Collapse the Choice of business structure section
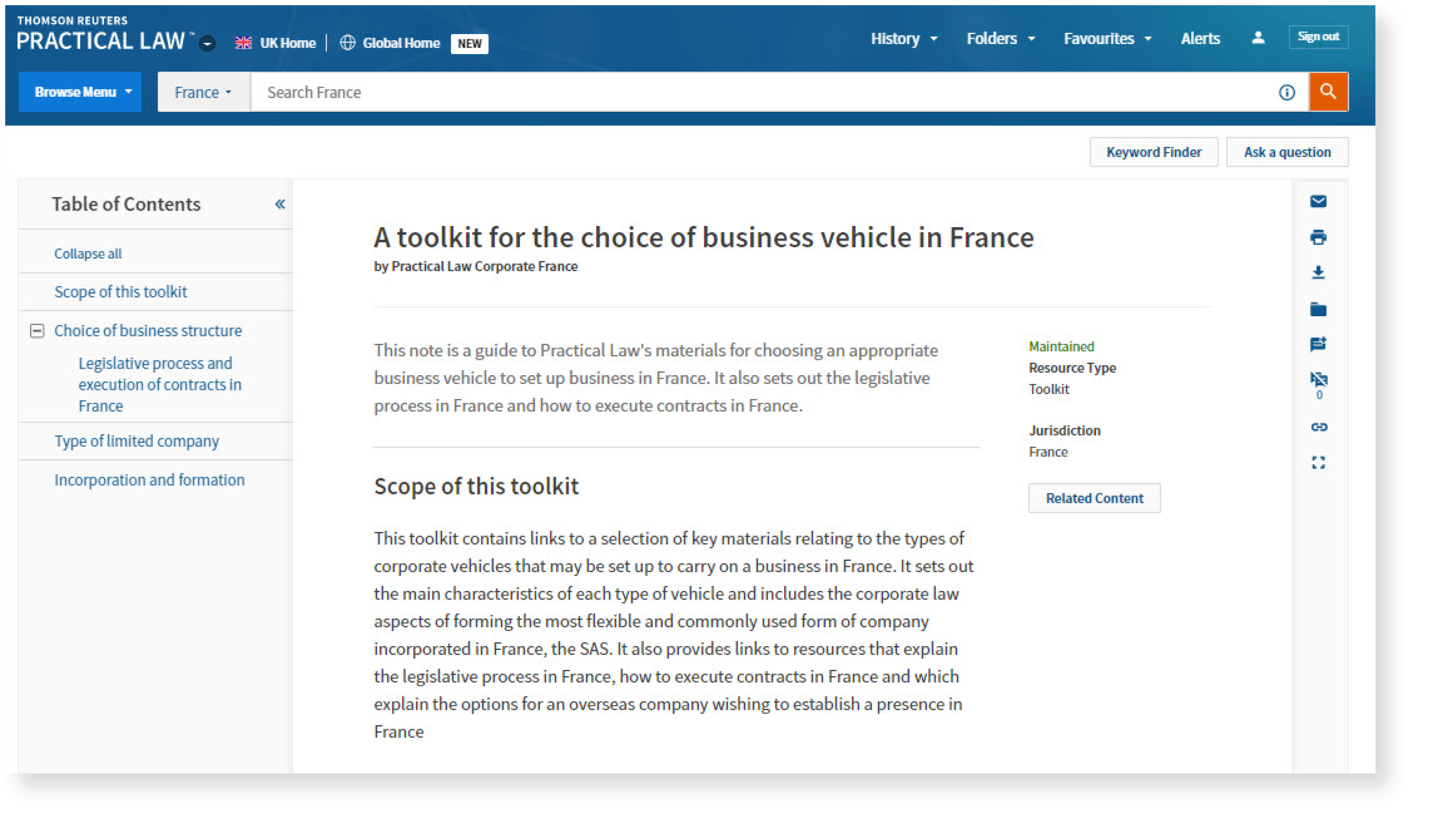This screenshot has width=1456, height=819. coord(37,331)
